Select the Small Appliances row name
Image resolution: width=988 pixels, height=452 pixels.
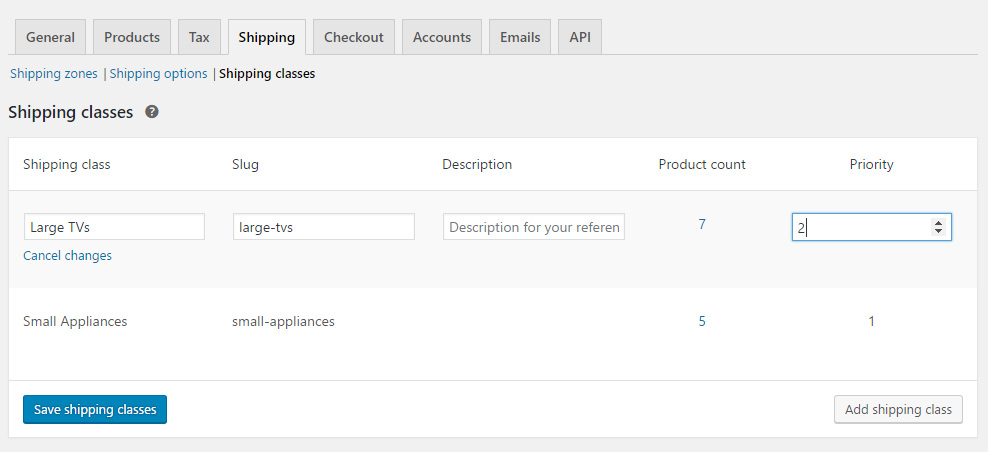point(75,322)
